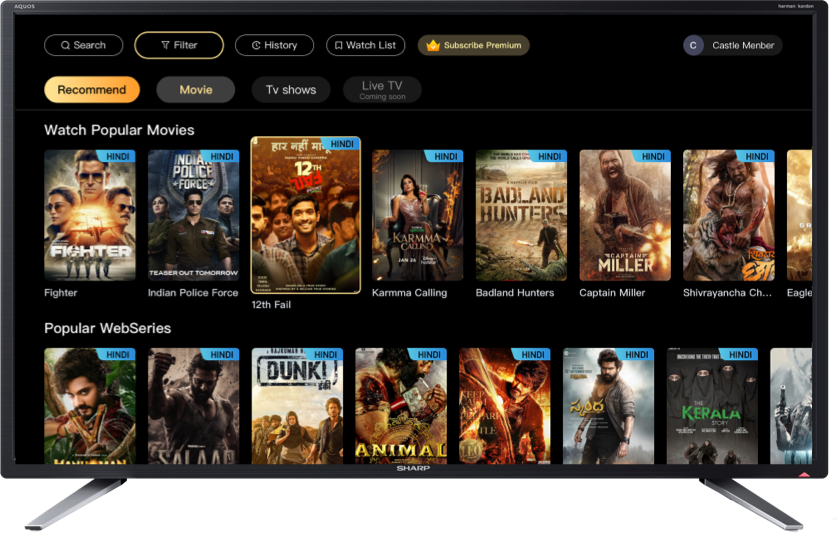Click the Captain Miller title text
840x534 pixels.
pyautogui.click(x=612, y=293)
